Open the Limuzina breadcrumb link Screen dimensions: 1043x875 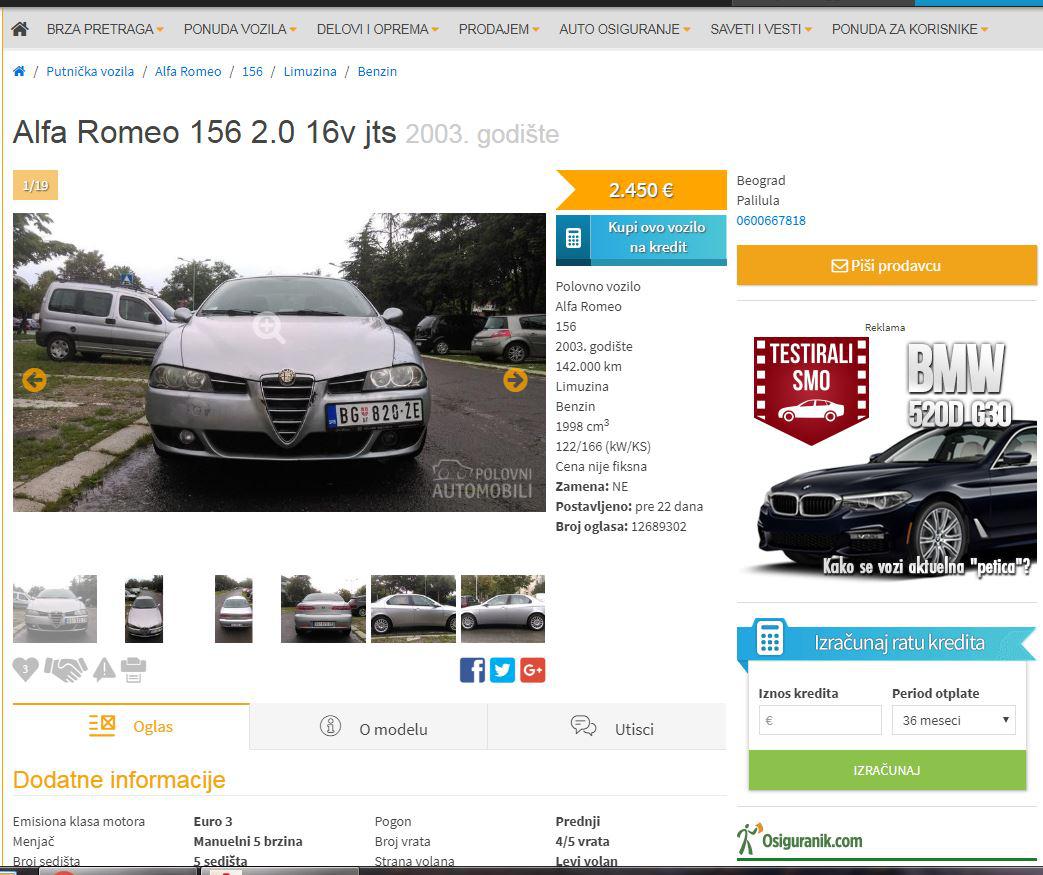310,71
